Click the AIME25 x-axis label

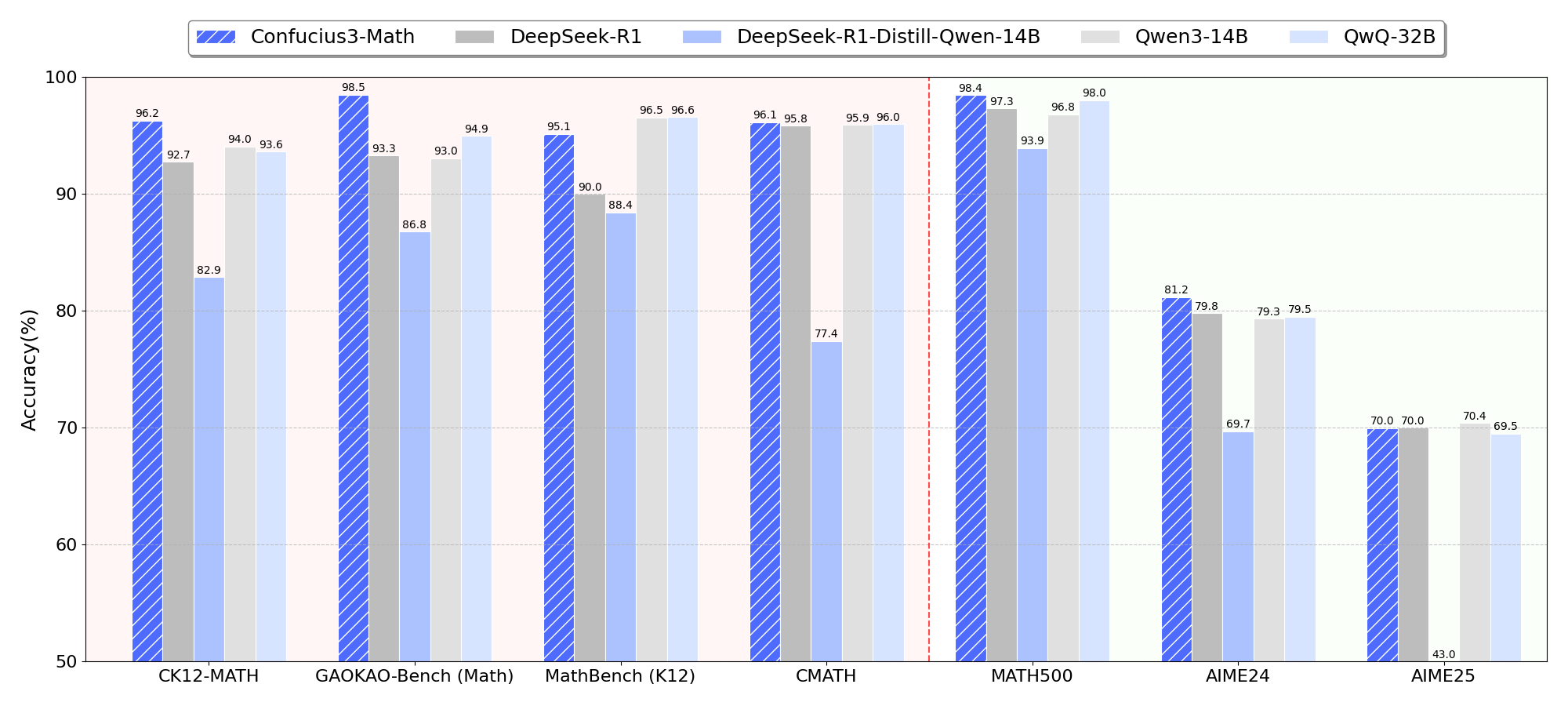click(1443, 676)
